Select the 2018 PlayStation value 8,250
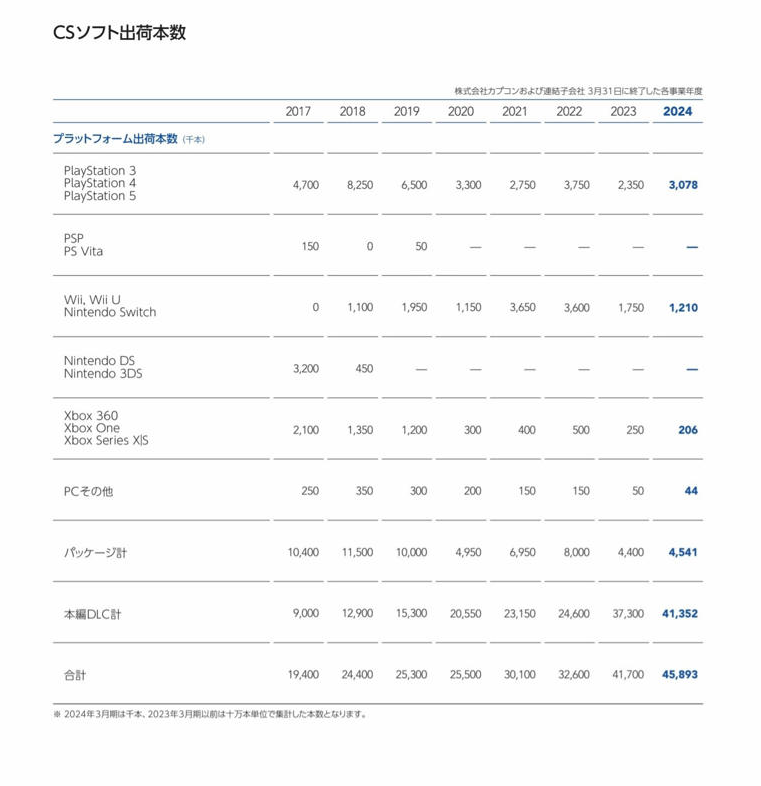 [360, 185]
